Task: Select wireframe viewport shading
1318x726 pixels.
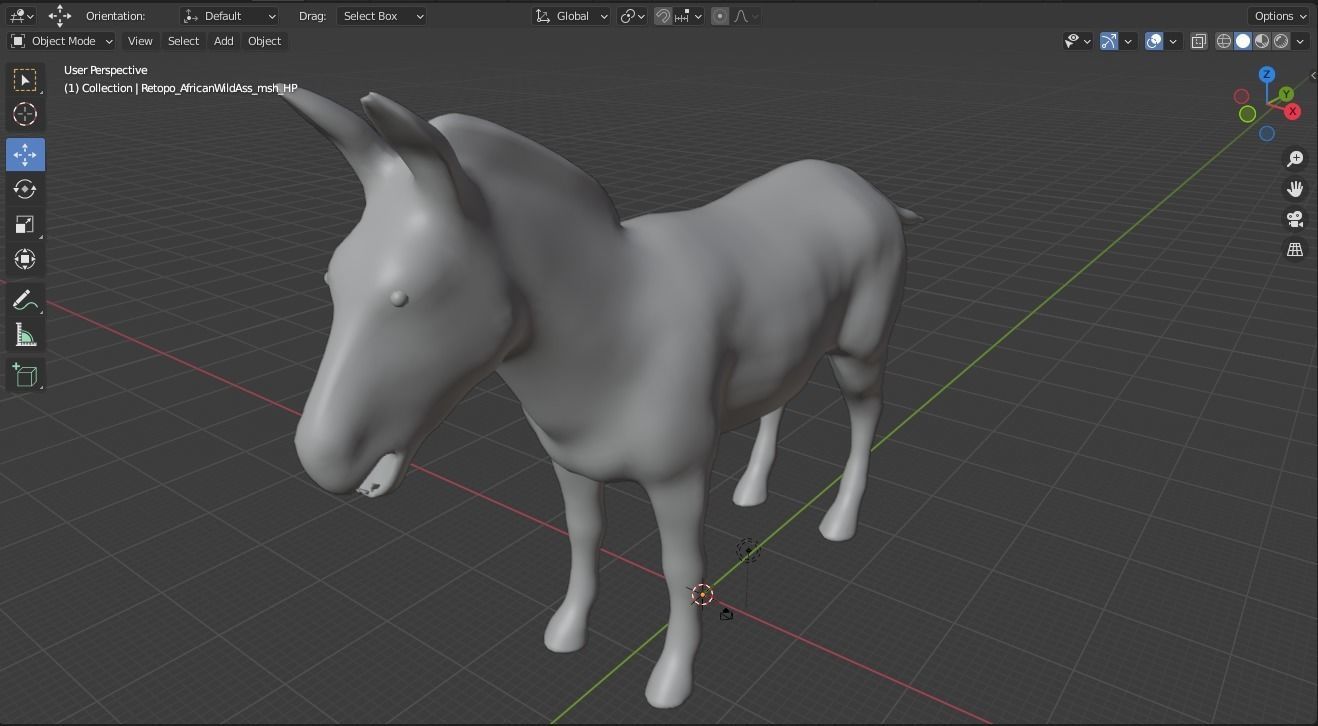Action: pyautogui.click(x=1224, y=41)
